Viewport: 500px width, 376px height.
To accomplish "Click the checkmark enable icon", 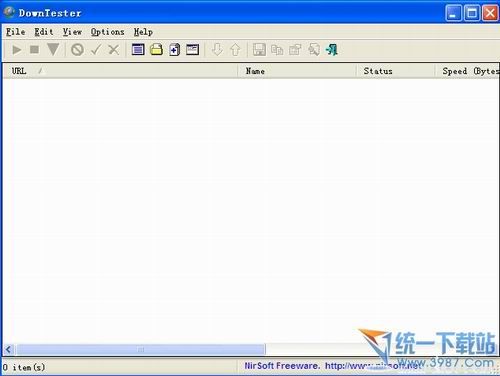I will tap(96, 50).
